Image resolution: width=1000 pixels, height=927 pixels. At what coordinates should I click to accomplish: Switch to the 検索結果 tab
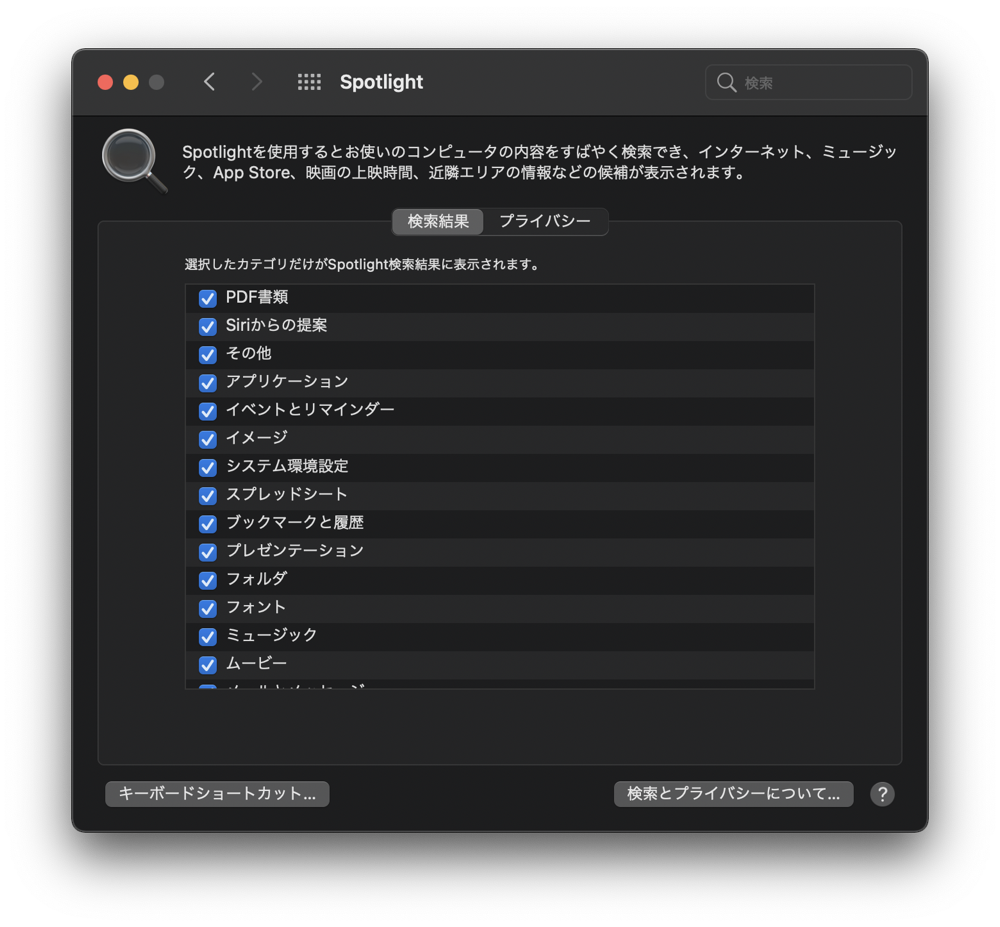point(438,221)
